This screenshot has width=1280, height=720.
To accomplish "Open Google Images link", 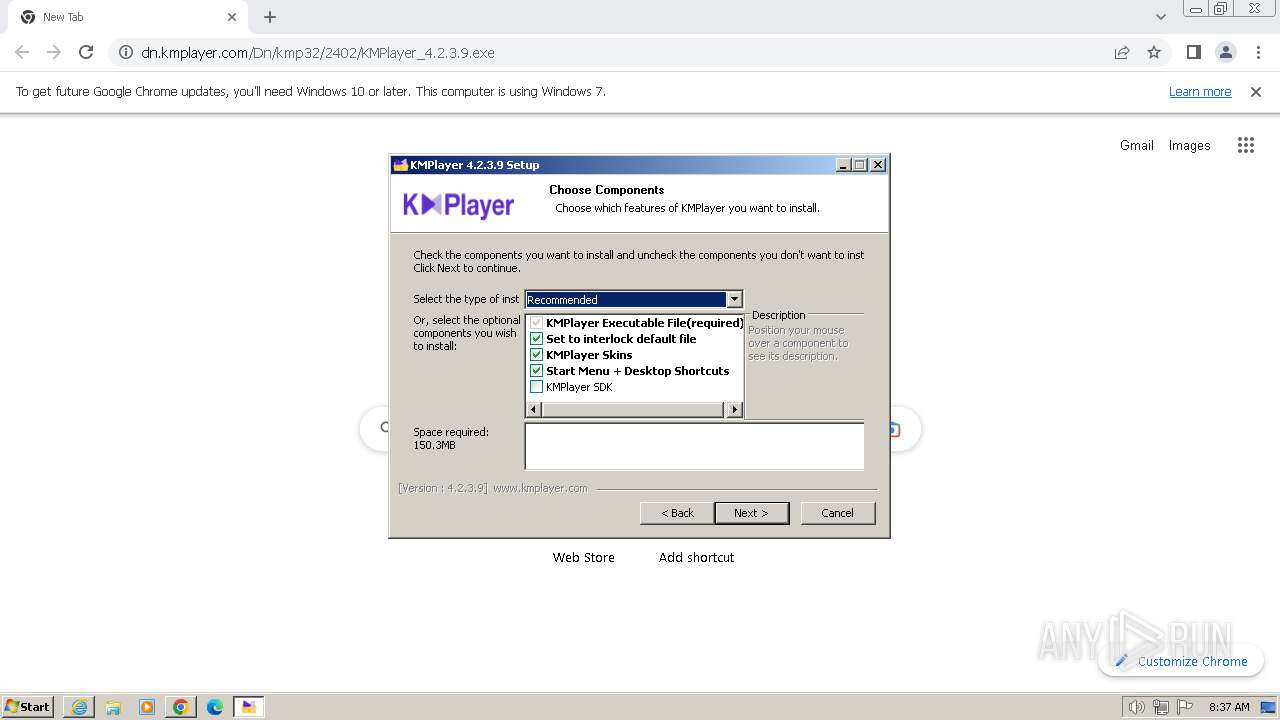I will [x=1189, y=145].
